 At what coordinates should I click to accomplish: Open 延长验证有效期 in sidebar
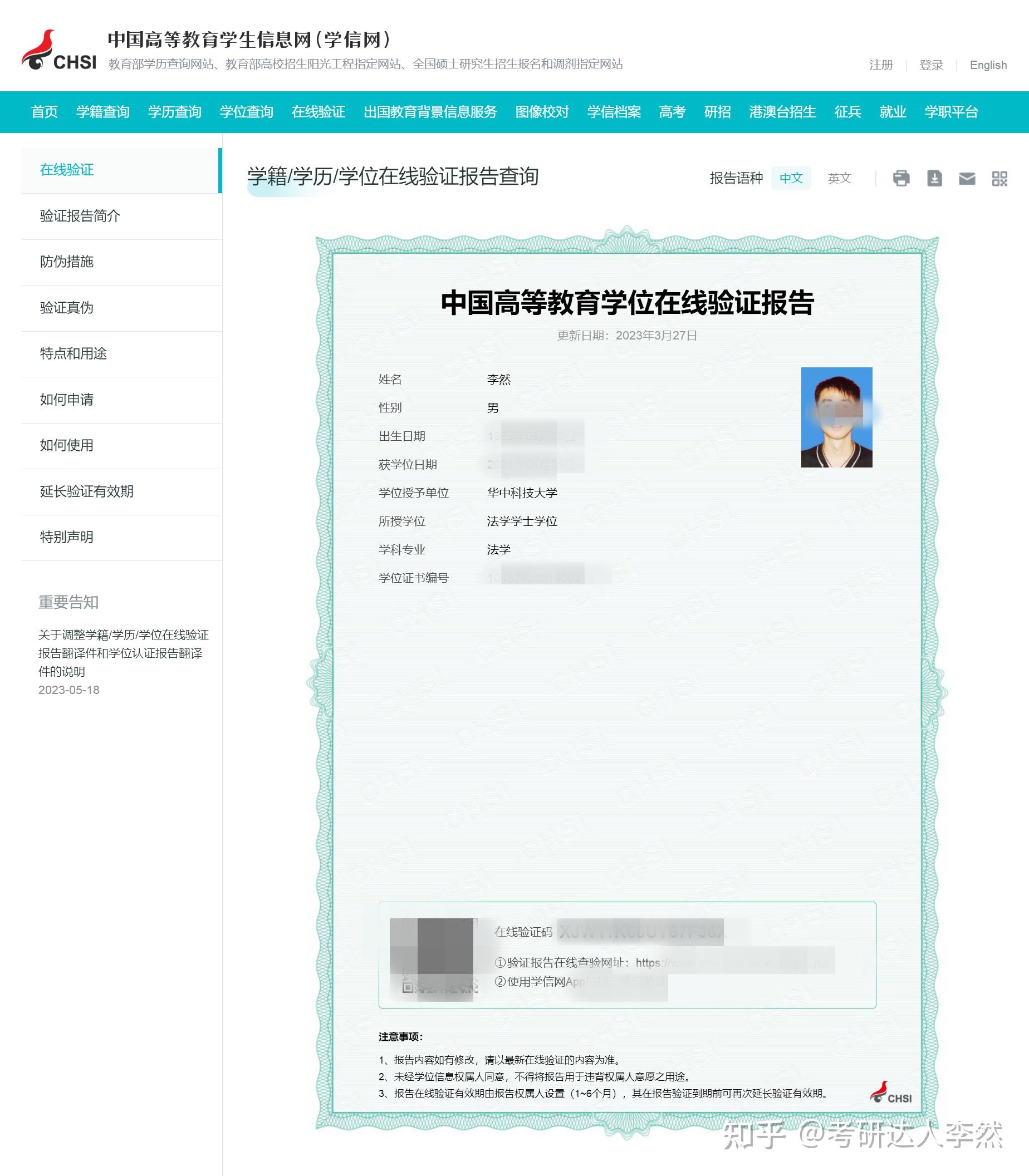click(x=121, y=491)
